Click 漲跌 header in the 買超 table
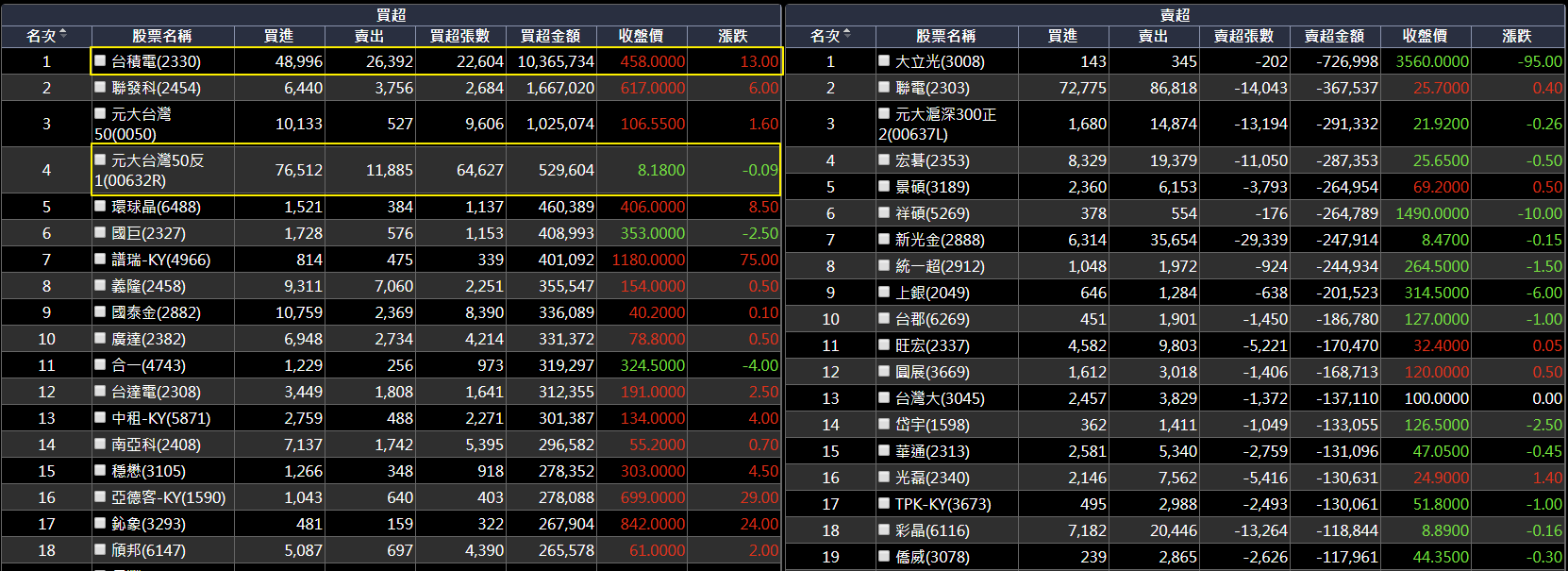 734,36
